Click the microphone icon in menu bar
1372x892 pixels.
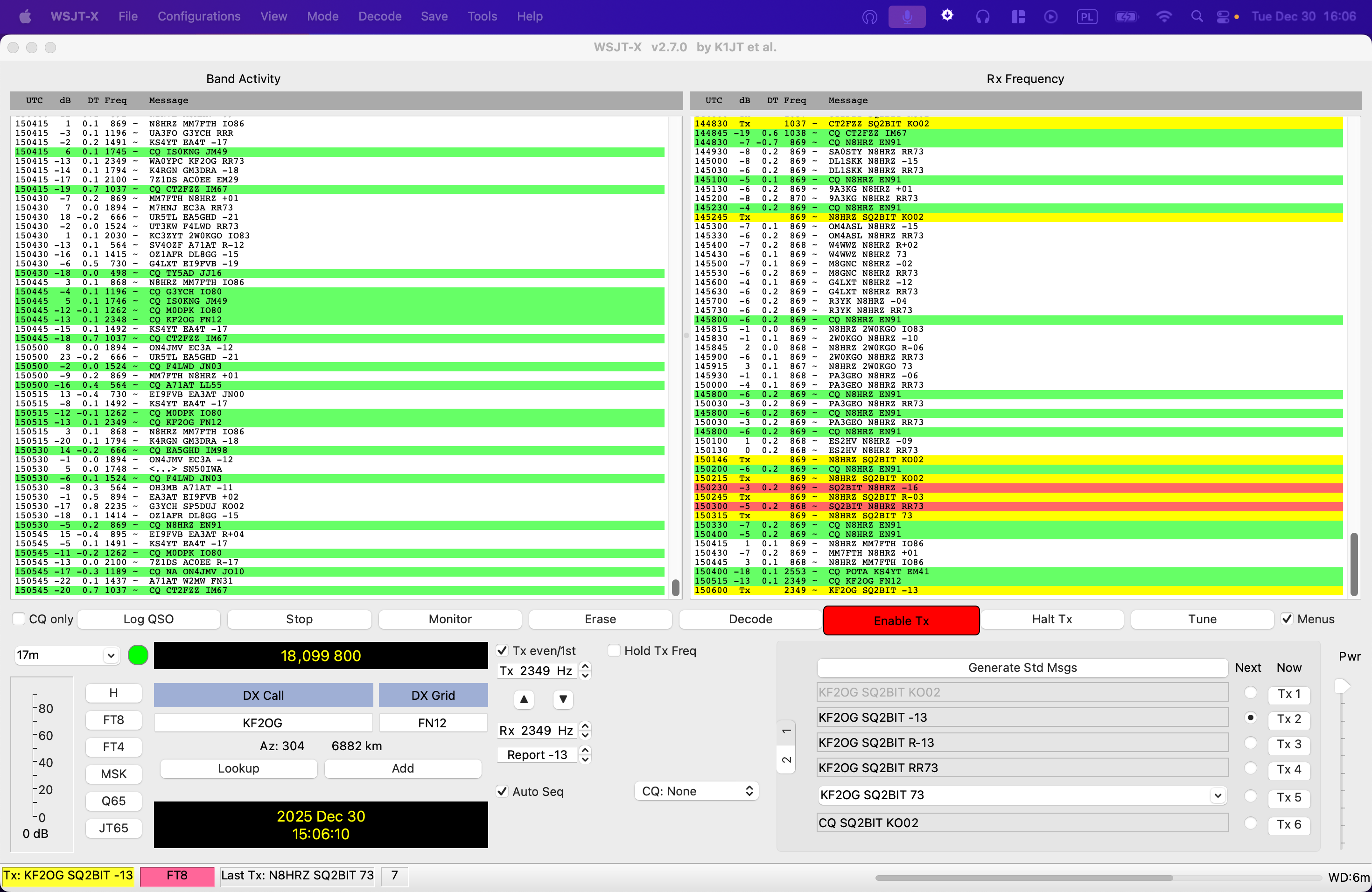tap(906, 17)
